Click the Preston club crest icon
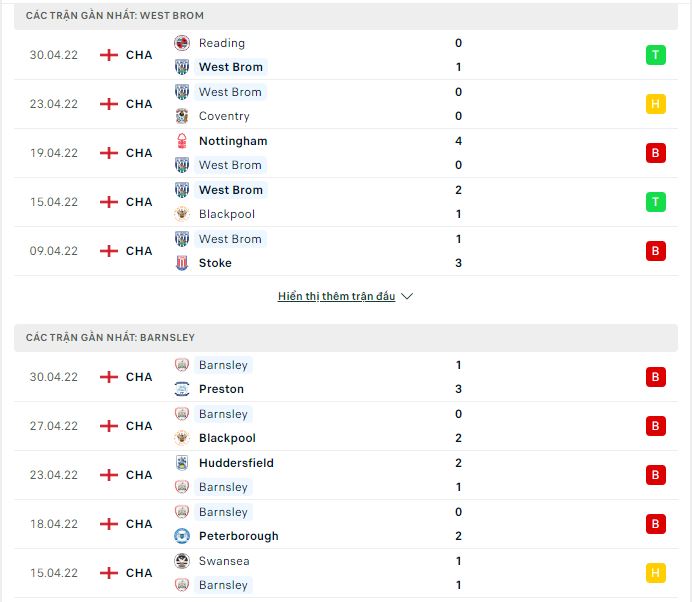 coord(182,389)
